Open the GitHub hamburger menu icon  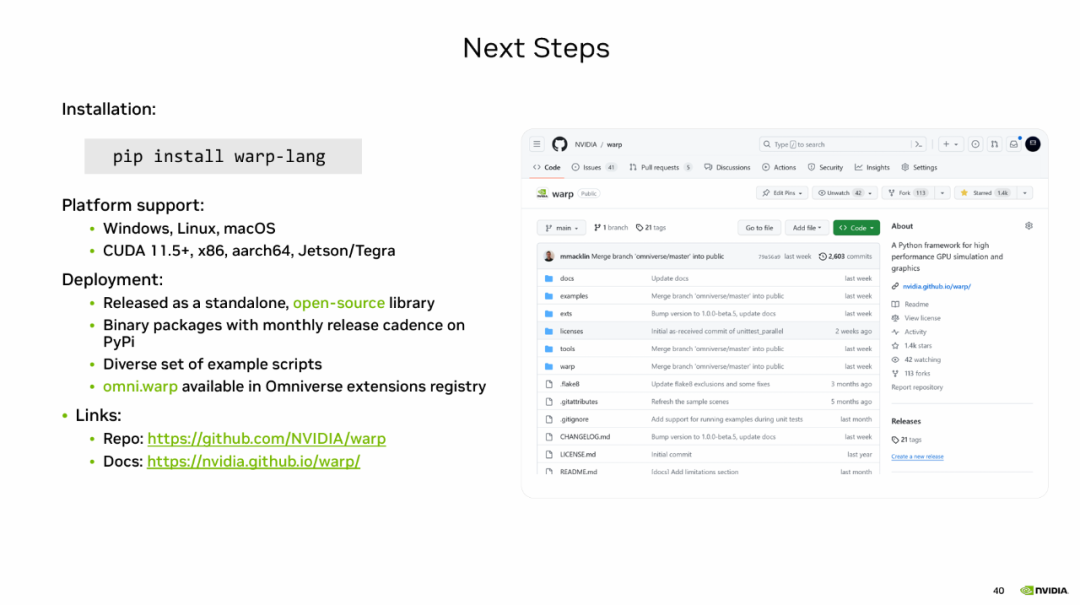point(537,144)
